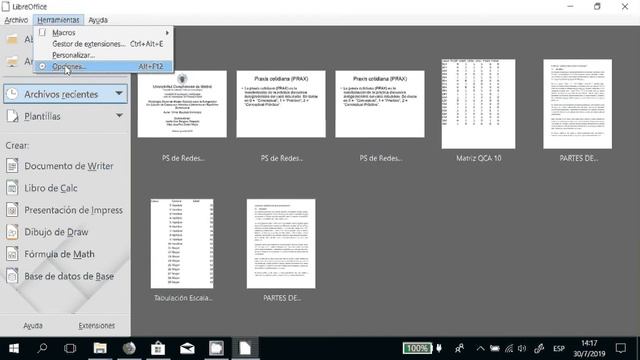
Task: Click the Extensiones button
Action: coord(97,325)
